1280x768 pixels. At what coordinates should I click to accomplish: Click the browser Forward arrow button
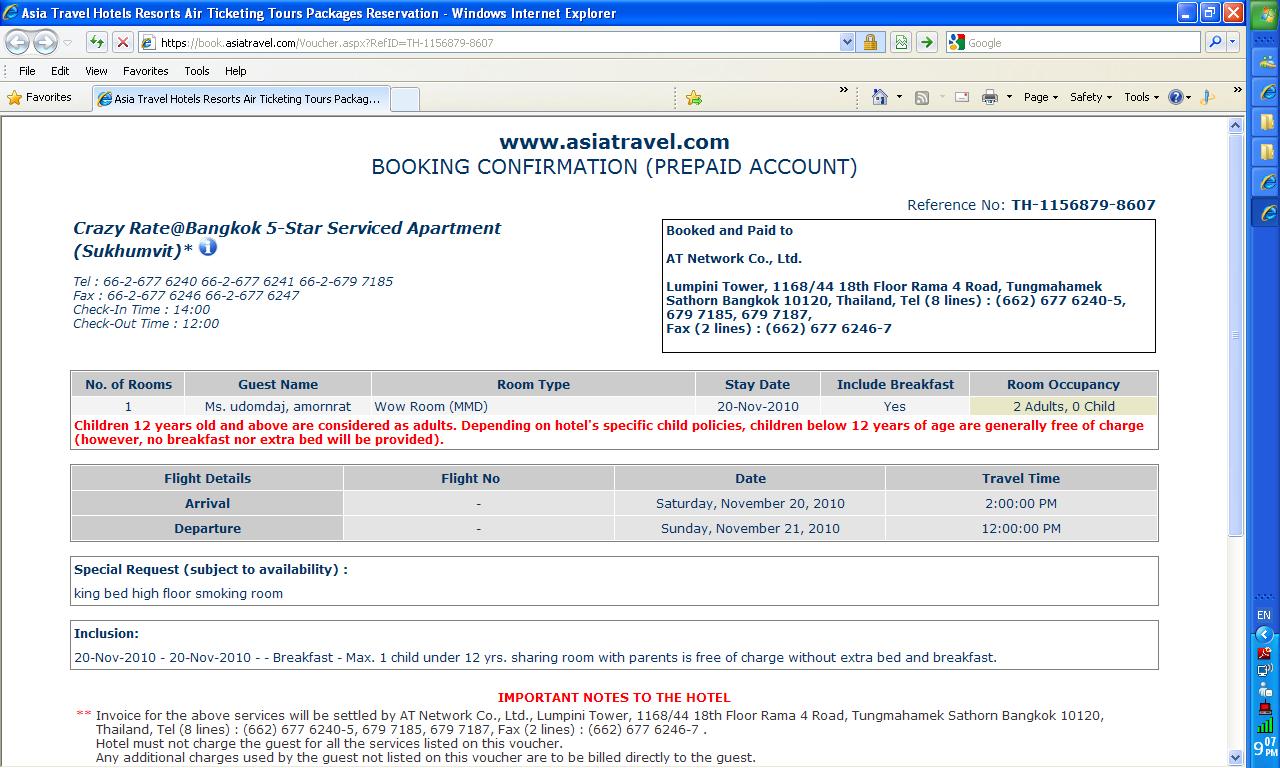pos(45,43)
